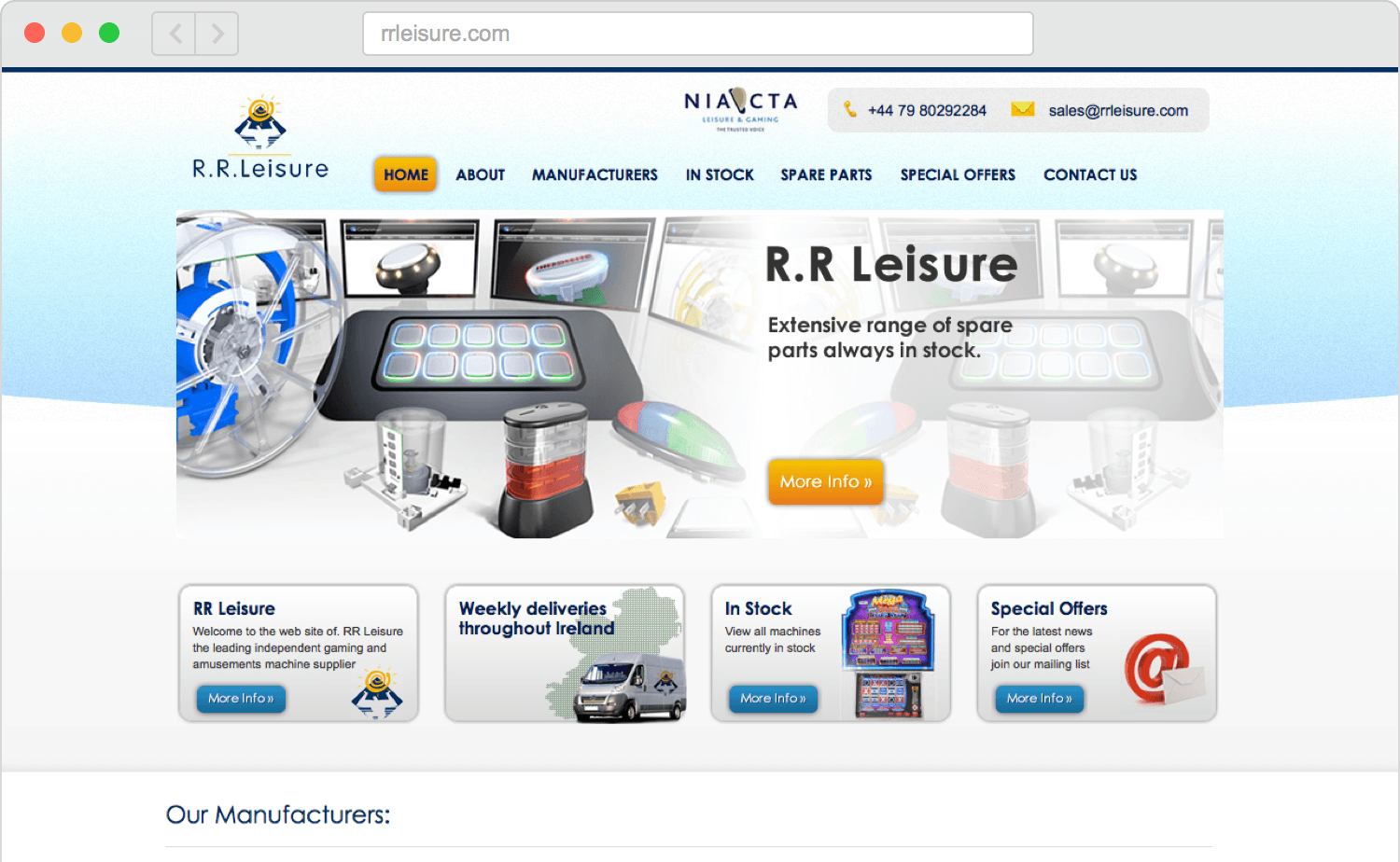Click the yellow macOS minimize button
Screen dimensions: 1400x862
(72, 33)
